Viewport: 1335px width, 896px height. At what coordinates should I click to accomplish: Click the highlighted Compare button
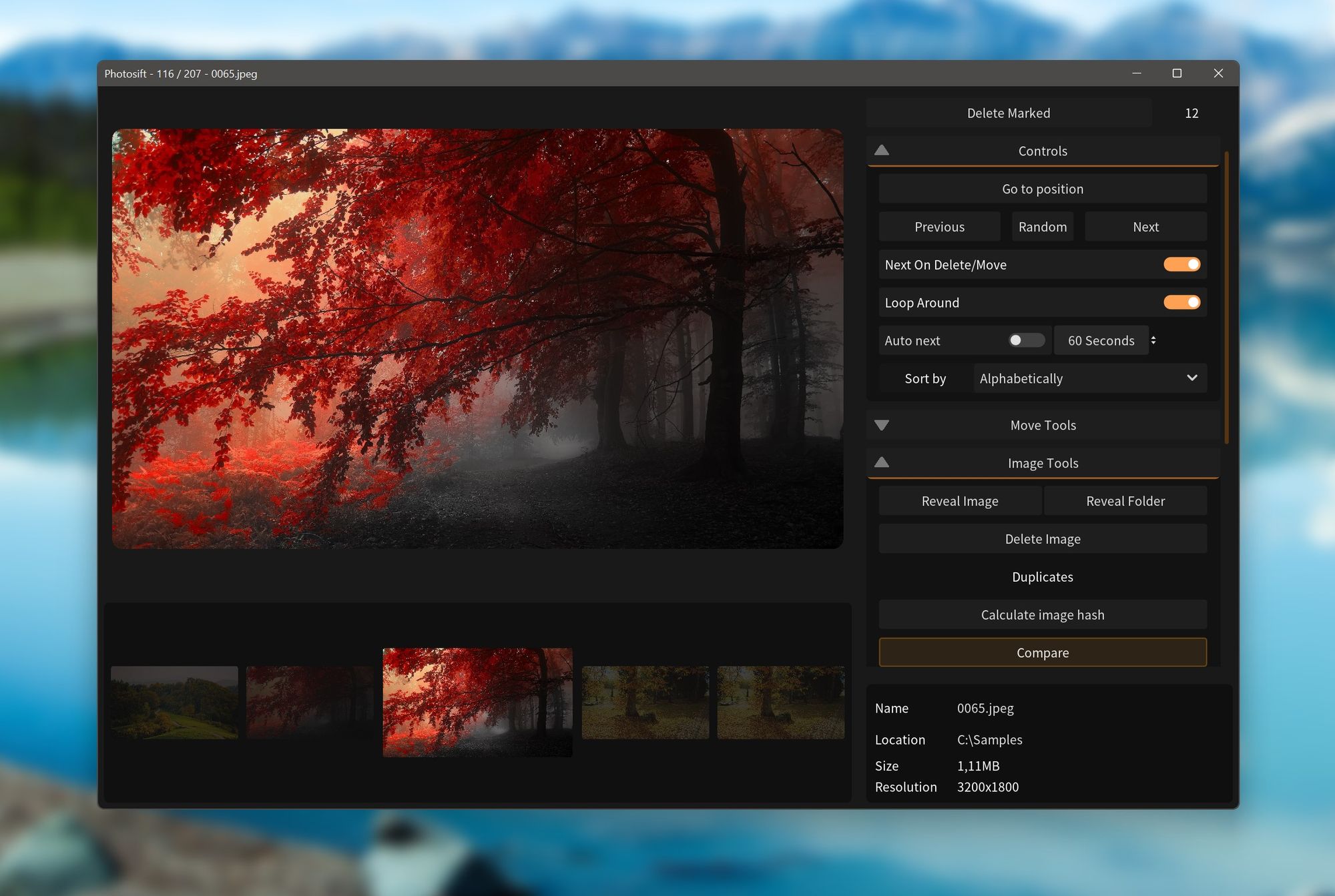click(1043, 652)
